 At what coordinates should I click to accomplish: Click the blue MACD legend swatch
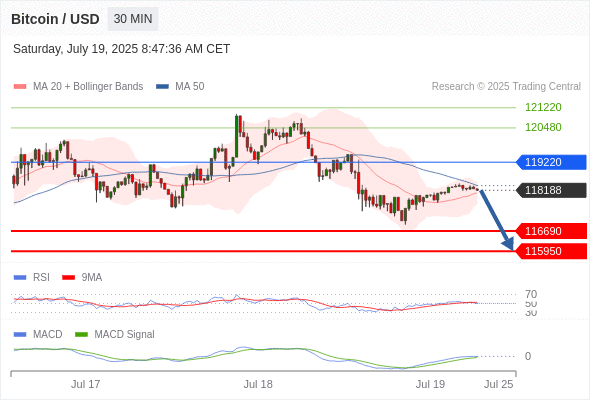pyautogui.click(x=20, y=335)
